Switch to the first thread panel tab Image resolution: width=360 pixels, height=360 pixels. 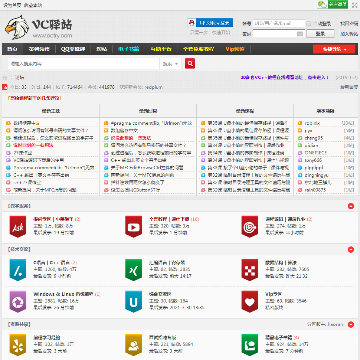click(x=51, y=111)
